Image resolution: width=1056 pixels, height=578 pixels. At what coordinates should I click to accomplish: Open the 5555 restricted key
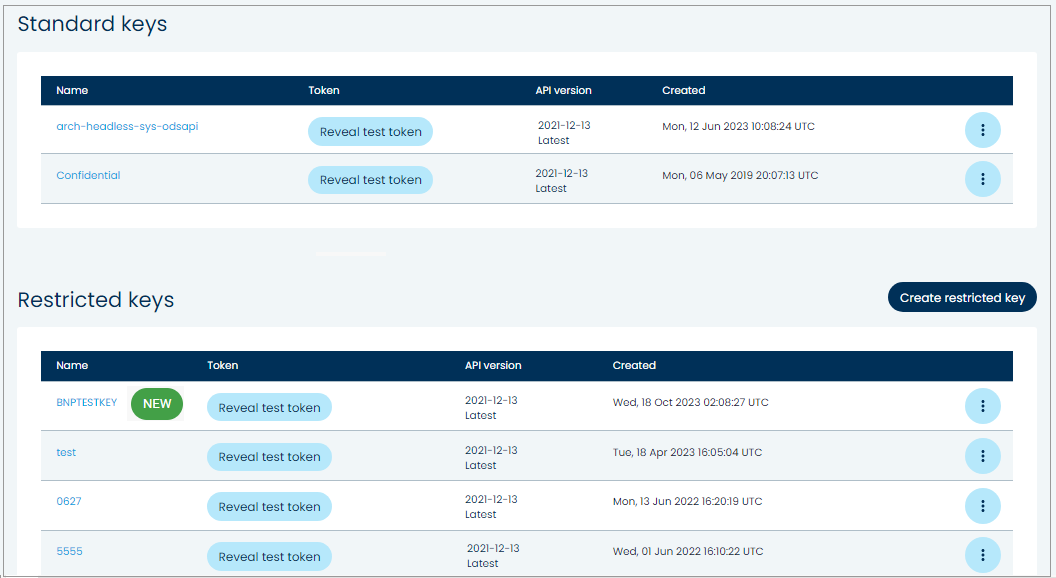click(69, 551)
